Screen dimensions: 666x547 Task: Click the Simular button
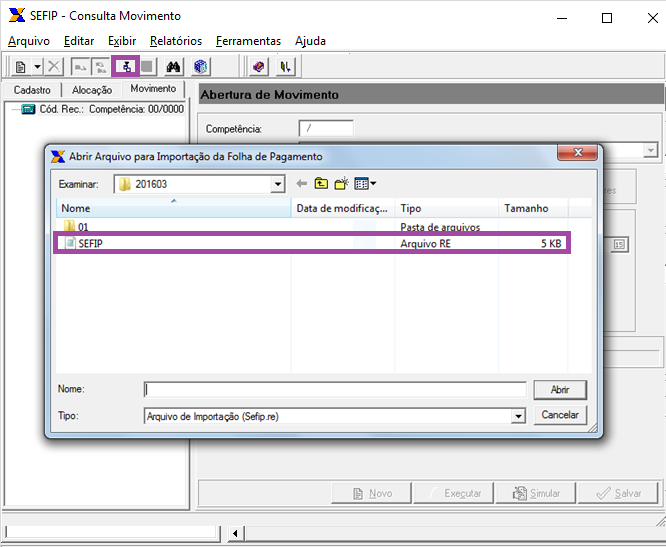point(536,493)
